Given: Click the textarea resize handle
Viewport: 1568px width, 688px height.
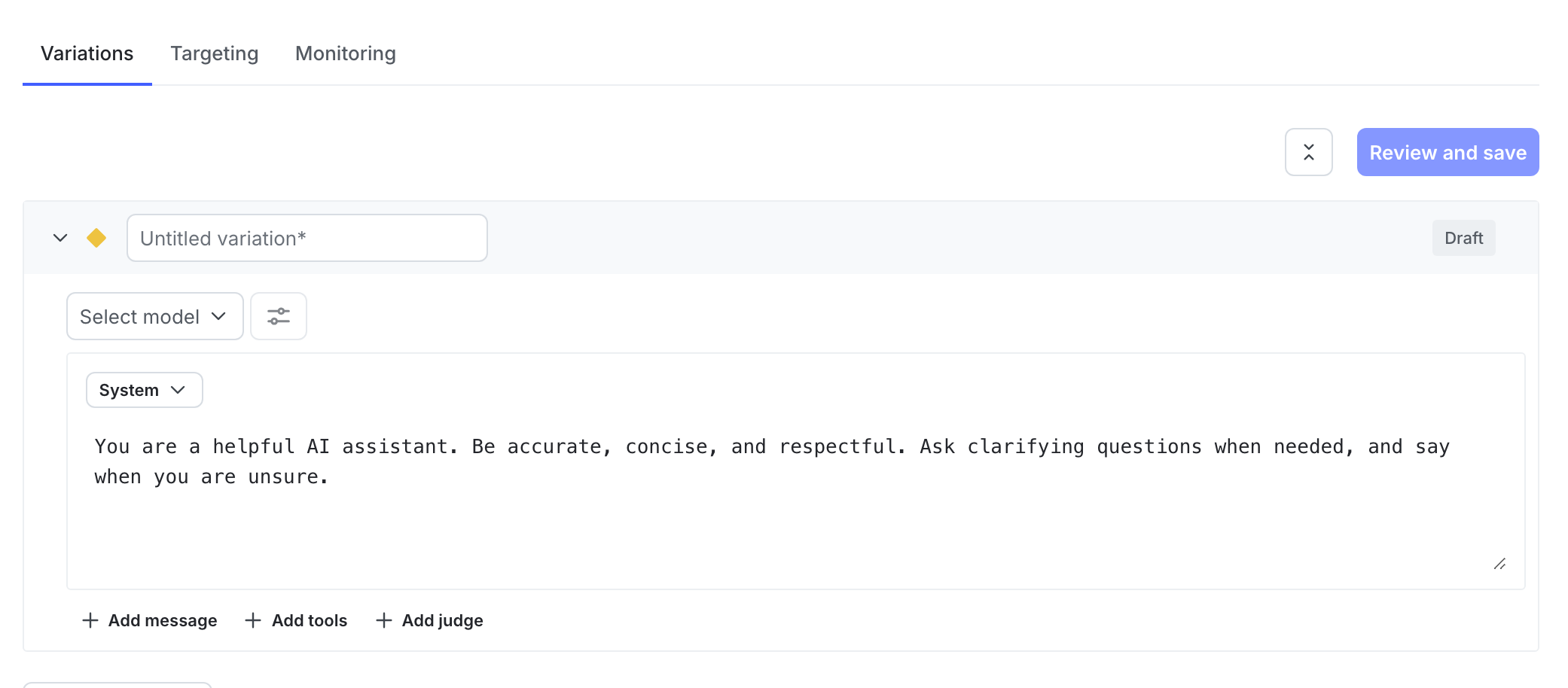Looking at the screenshot, I should tap(1499, 565).
